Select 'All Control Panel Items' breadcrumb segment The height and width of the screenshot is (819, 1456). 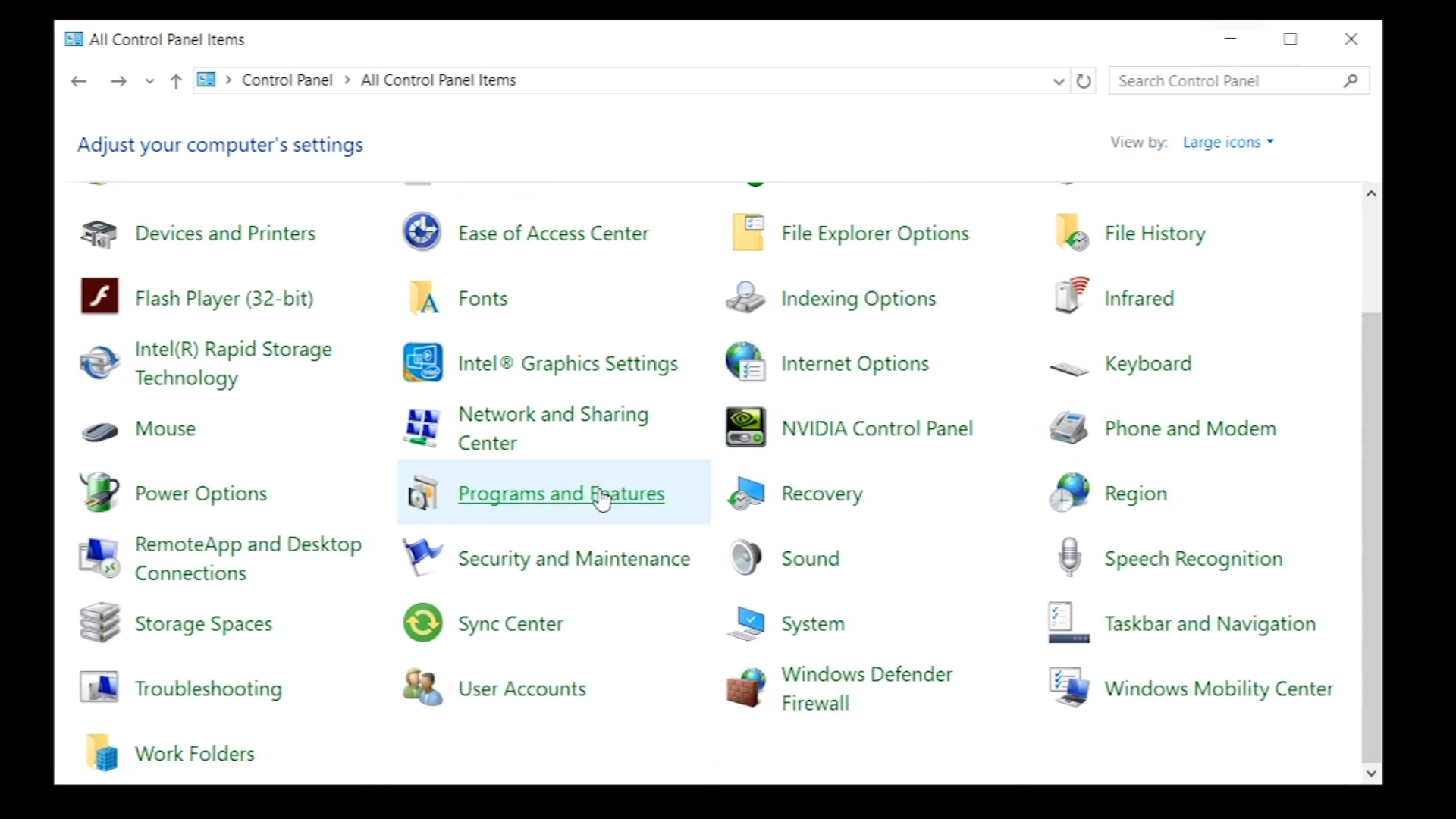pos(438,80)
